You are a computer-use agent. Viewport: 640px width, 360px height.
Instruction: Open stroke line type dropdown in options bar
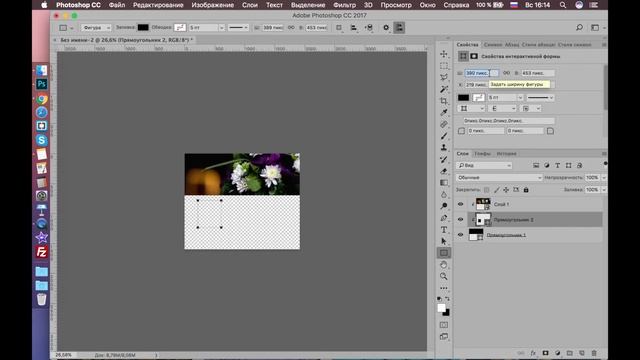coord(238,28)
